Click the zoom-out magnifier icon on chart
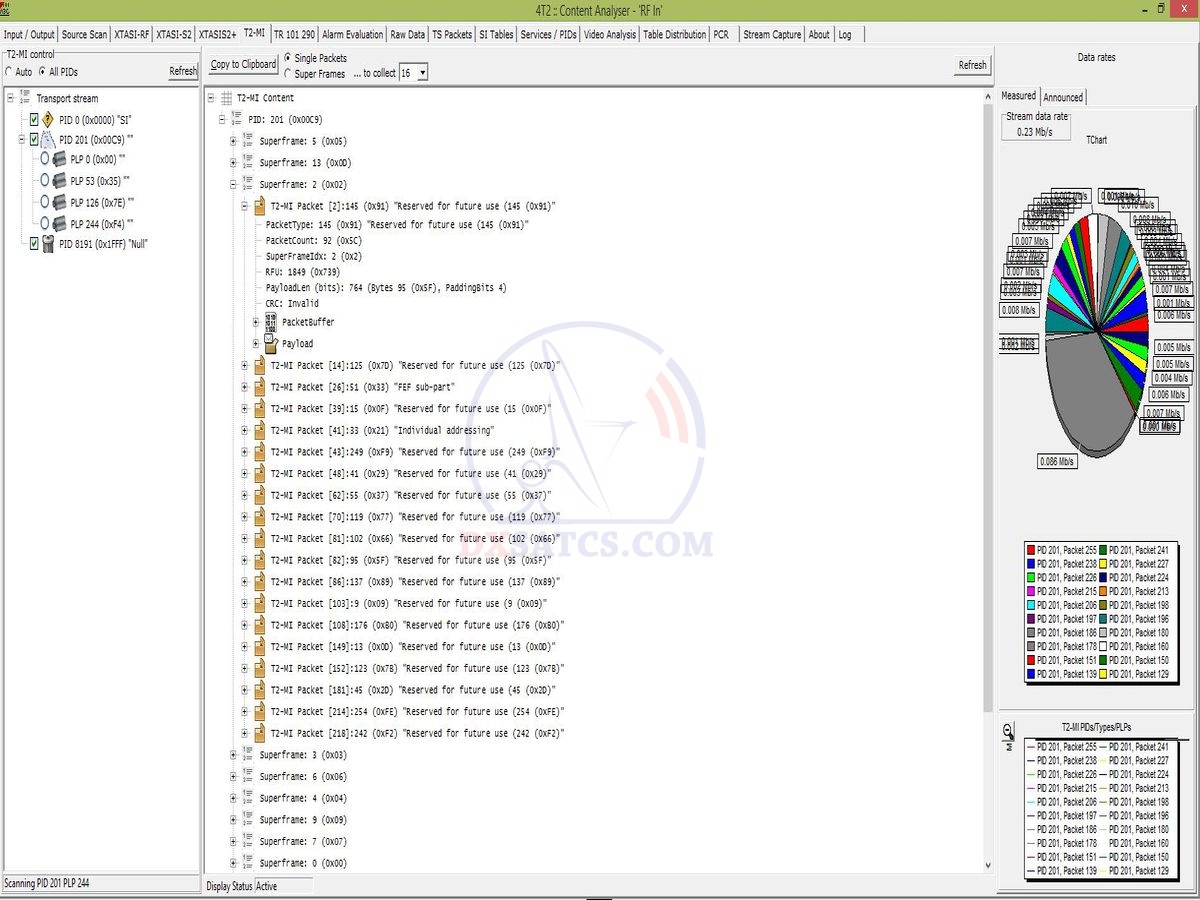1200x900 pixels. point(1008,730)
